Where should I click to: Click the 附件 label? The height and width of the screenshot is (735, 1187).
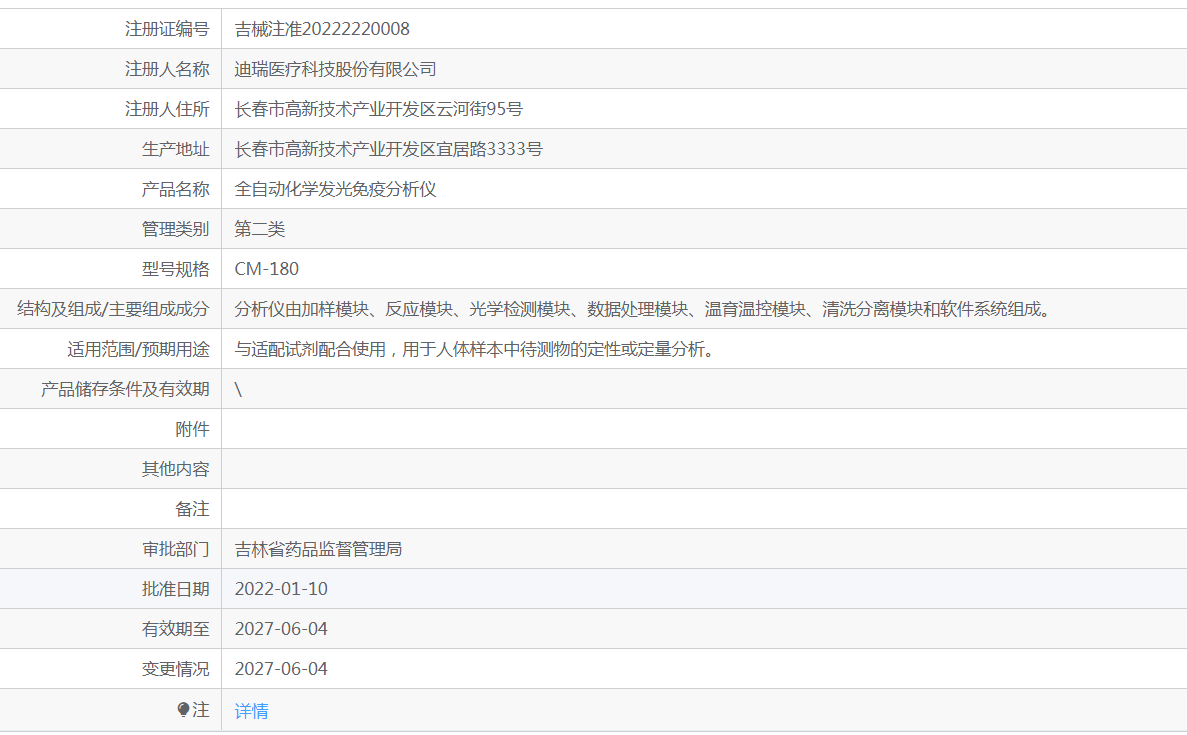click(192, 429)
